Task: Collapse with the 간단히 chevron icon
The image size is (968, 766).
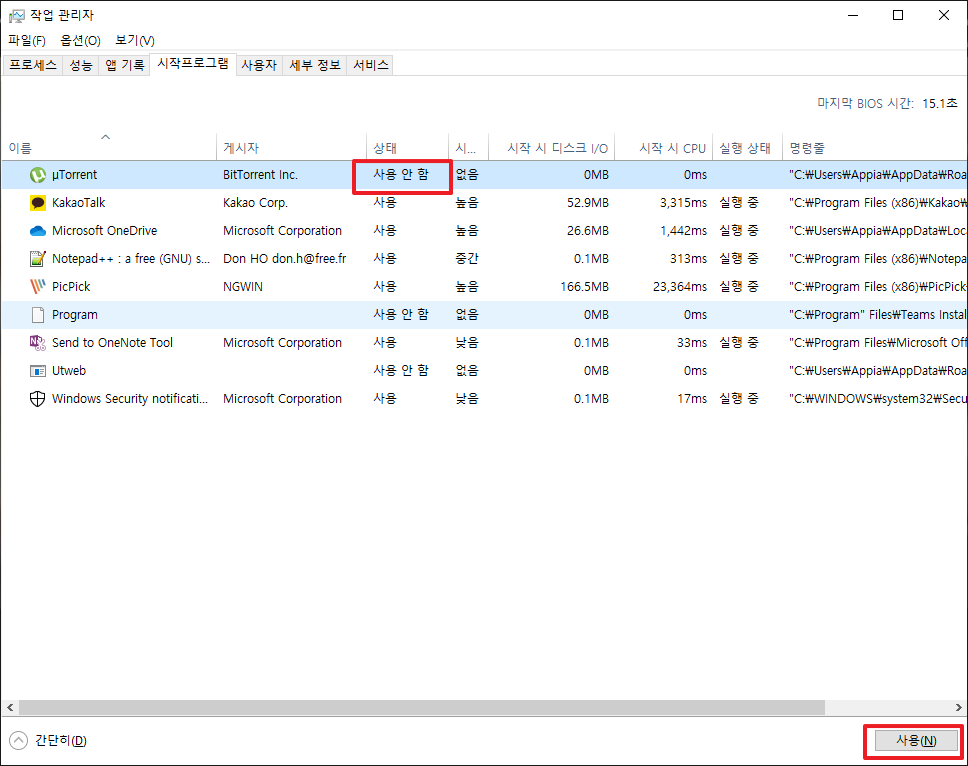Action: coord(19,740)
